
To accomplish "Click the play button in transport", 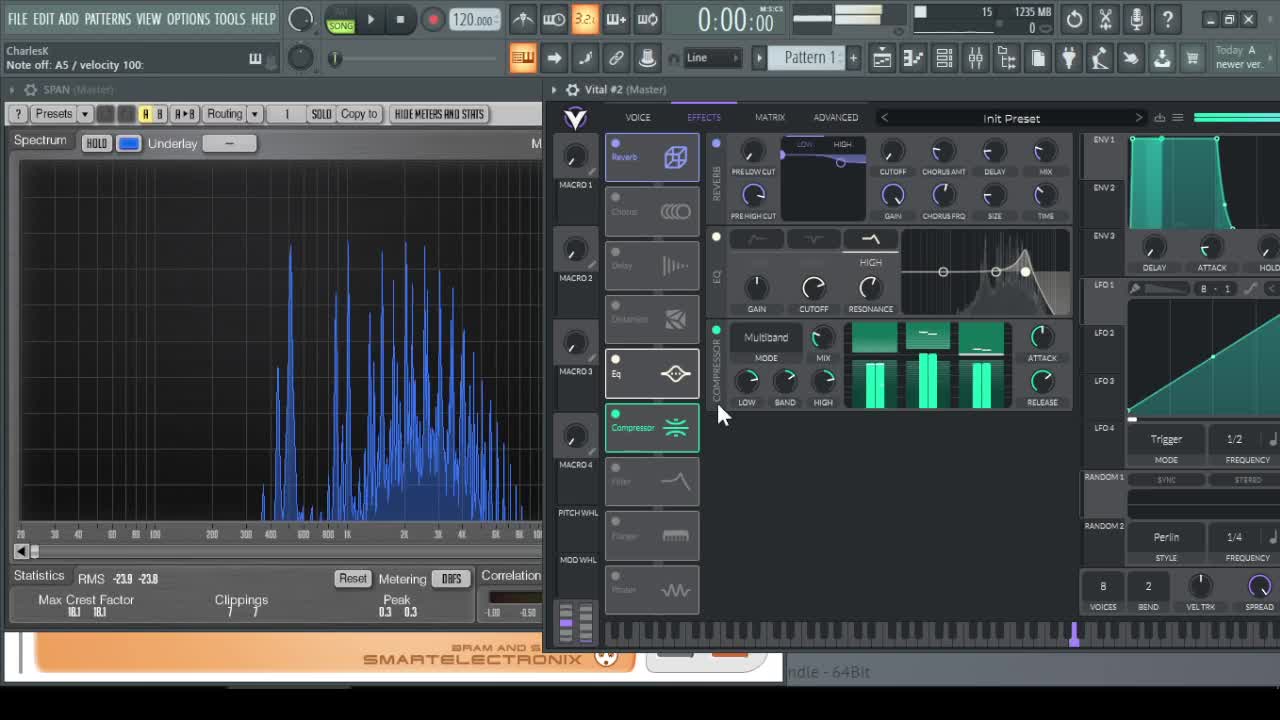I will [x=370, y=19].
